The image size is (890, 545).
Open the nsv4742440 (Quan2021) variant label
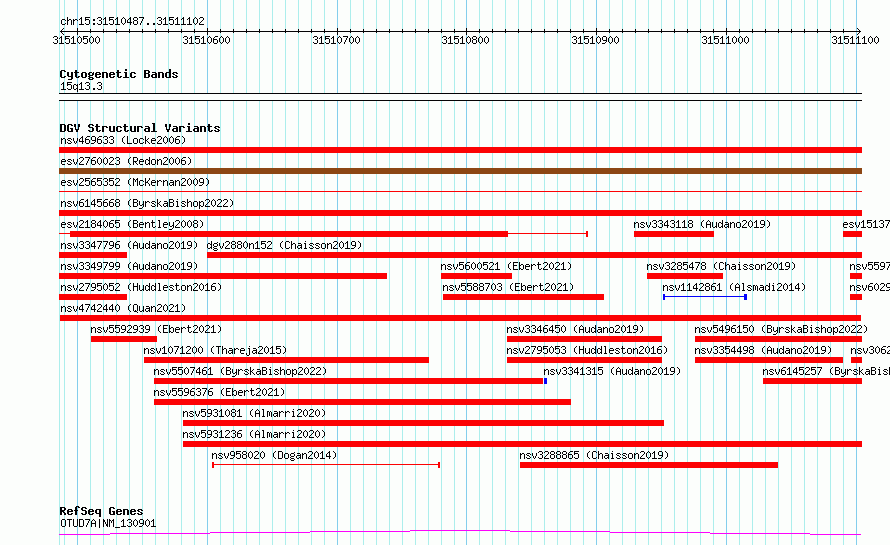point(123,308)
